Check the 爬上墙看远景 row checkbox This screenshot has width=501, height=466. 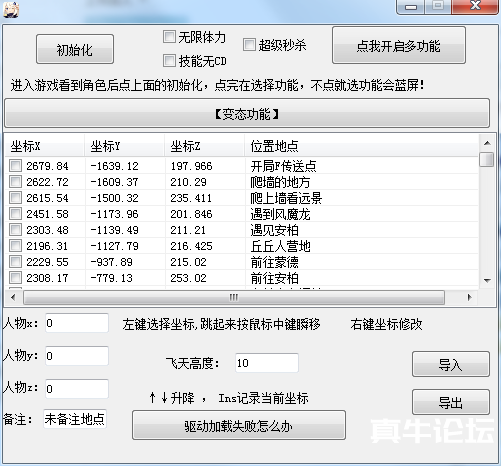(15, 198)
